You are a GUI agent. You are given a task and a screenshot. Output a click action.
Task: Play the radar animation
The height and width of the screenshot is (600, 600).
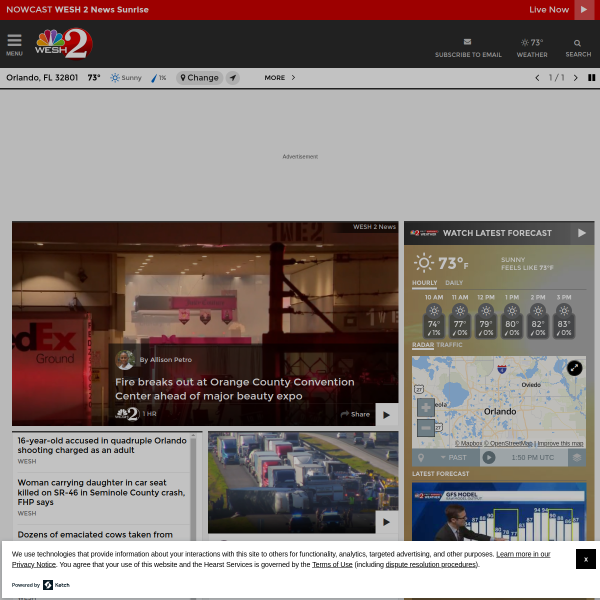tap(488, 457)
